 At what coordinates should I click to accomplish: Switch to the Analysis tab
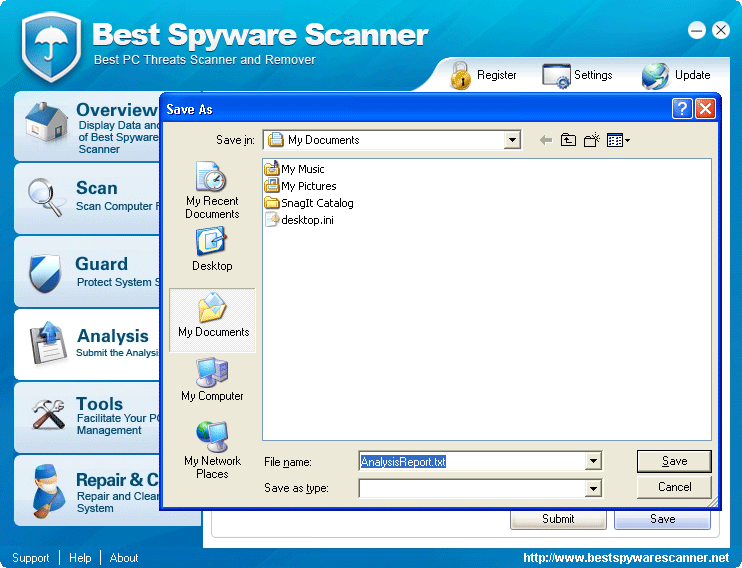[x=87, y=344]
